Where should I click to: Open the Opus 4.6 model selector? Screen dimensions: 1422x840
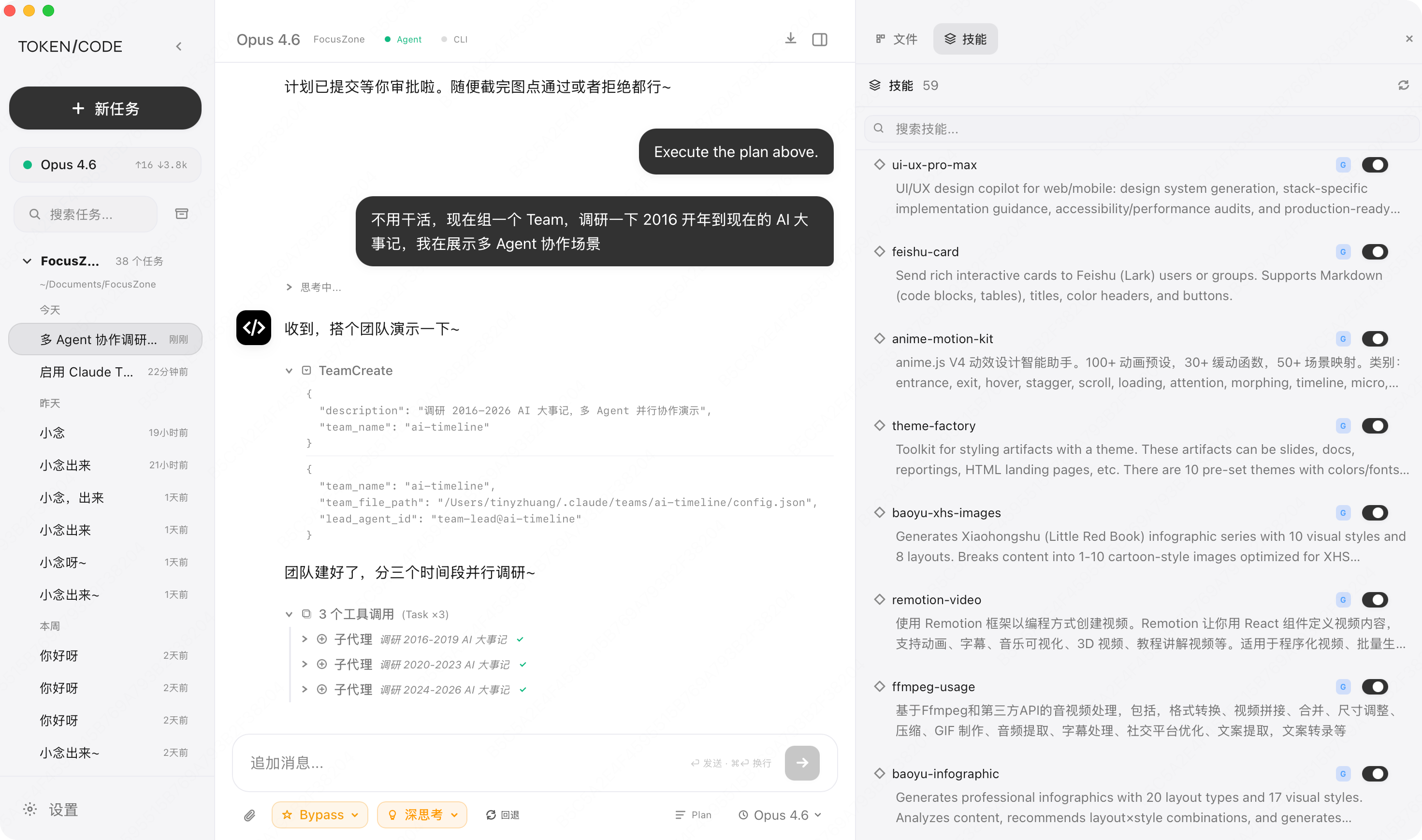point(780,814)
